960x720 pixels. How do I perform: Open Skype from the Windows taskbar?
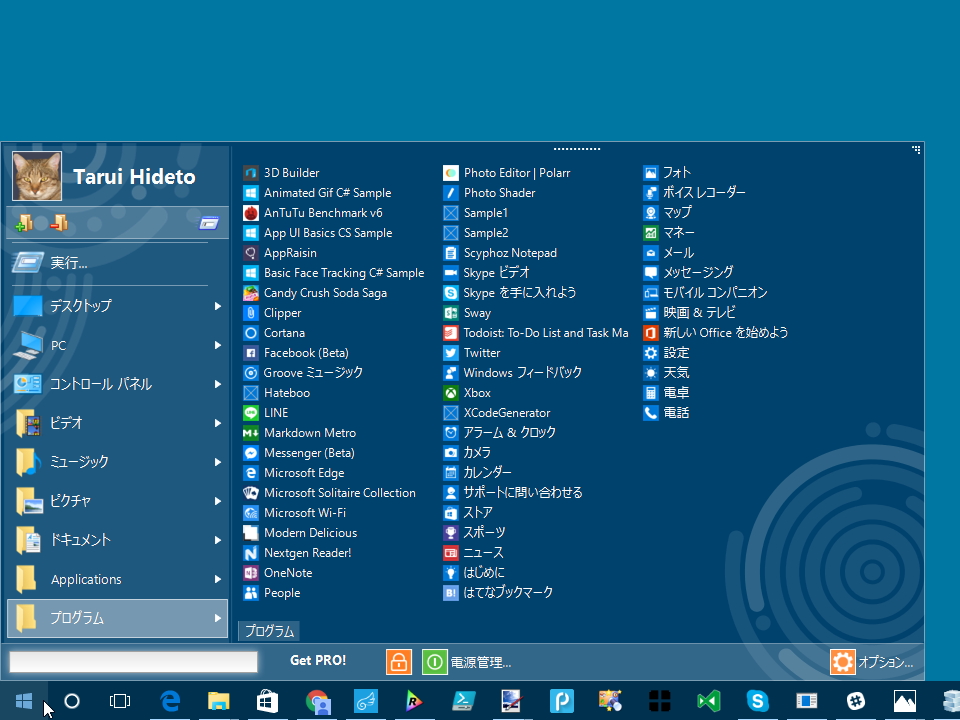point(758,702)
